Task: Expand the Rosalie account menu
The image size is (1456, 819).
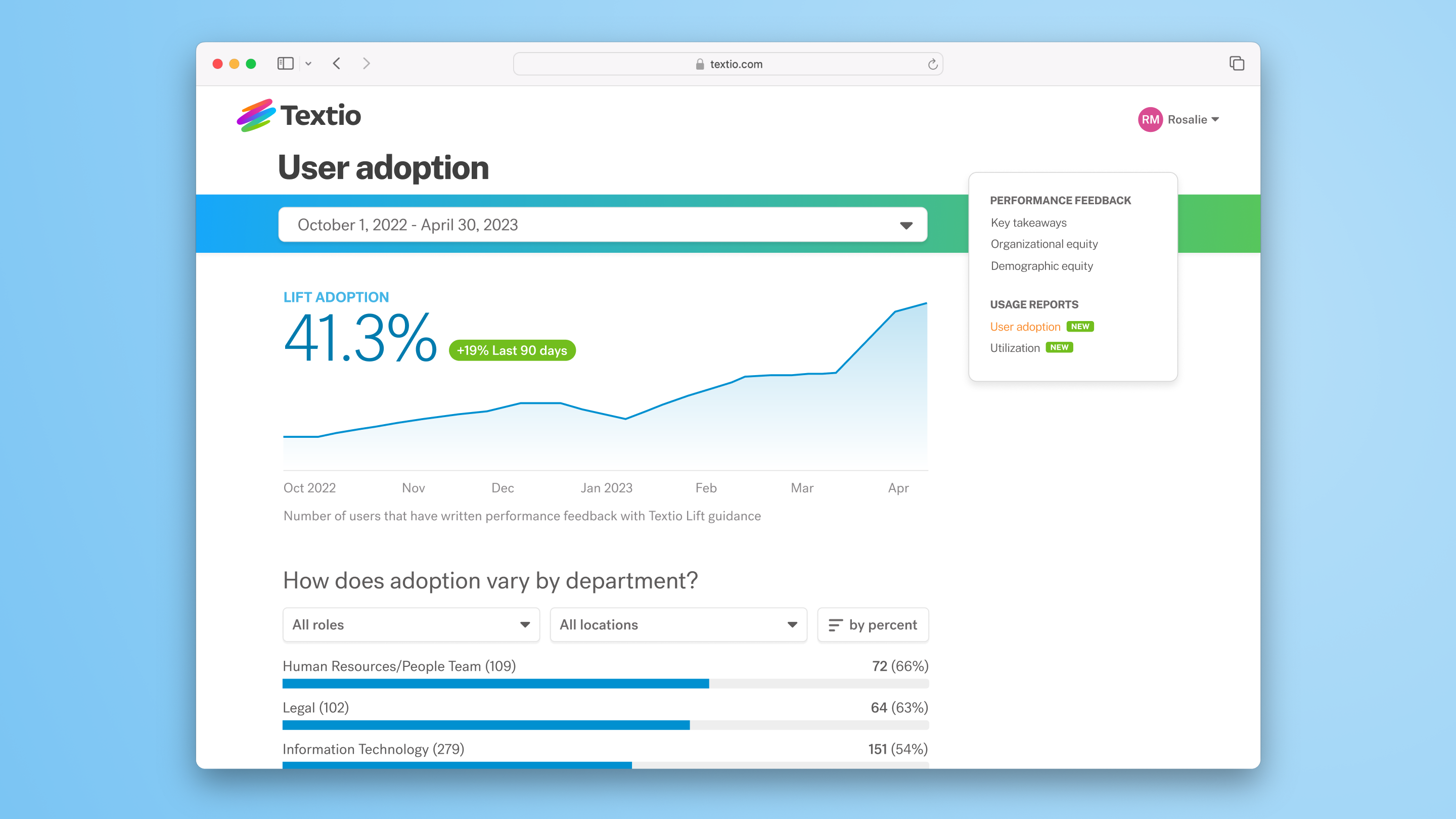Action: click(1193, 119)
